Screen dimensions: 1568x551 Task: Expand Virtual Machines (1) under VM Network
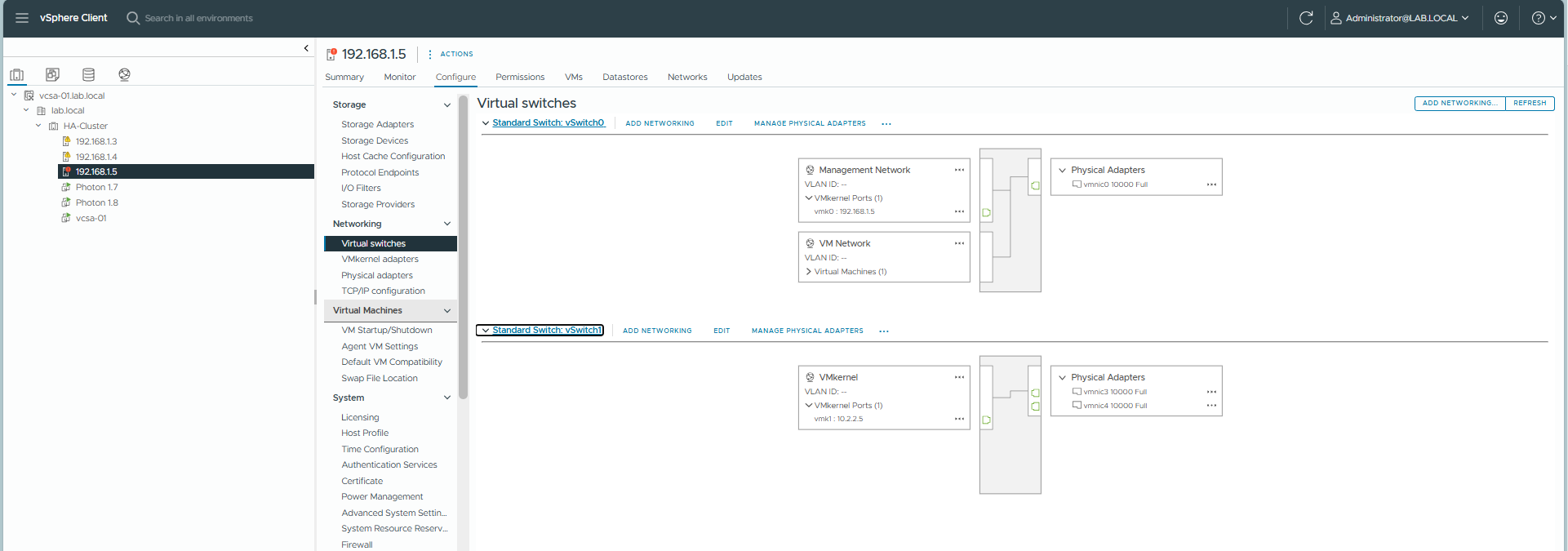808,272
